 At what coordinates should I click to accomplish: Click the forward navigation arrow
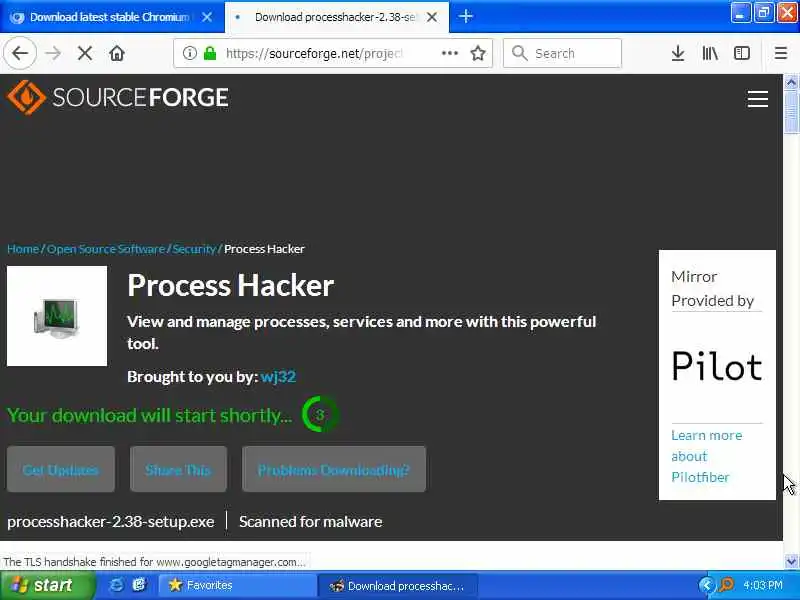coord(53,53)
